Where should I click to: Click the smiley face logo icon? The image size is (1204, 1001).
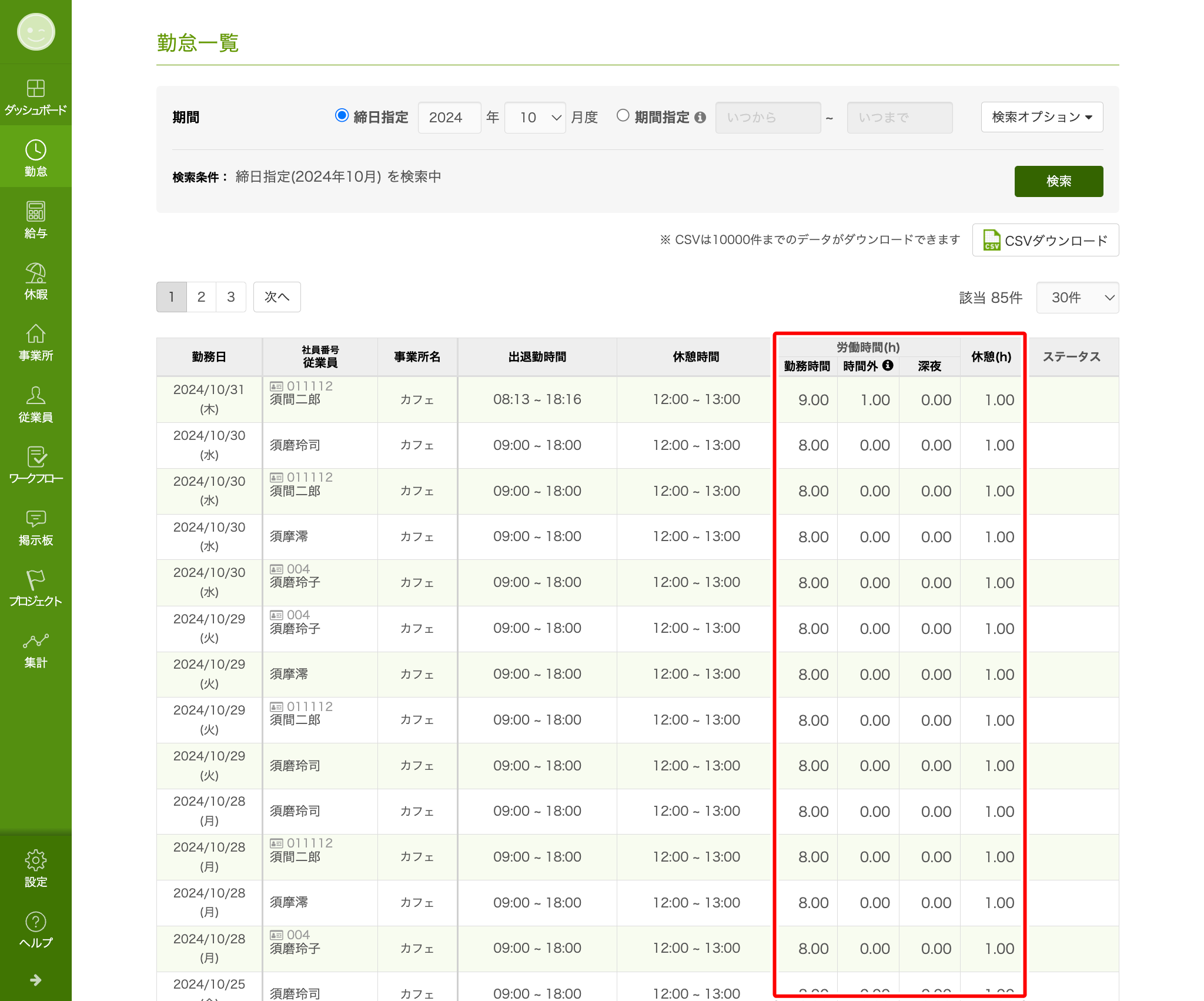pos(36,32)
